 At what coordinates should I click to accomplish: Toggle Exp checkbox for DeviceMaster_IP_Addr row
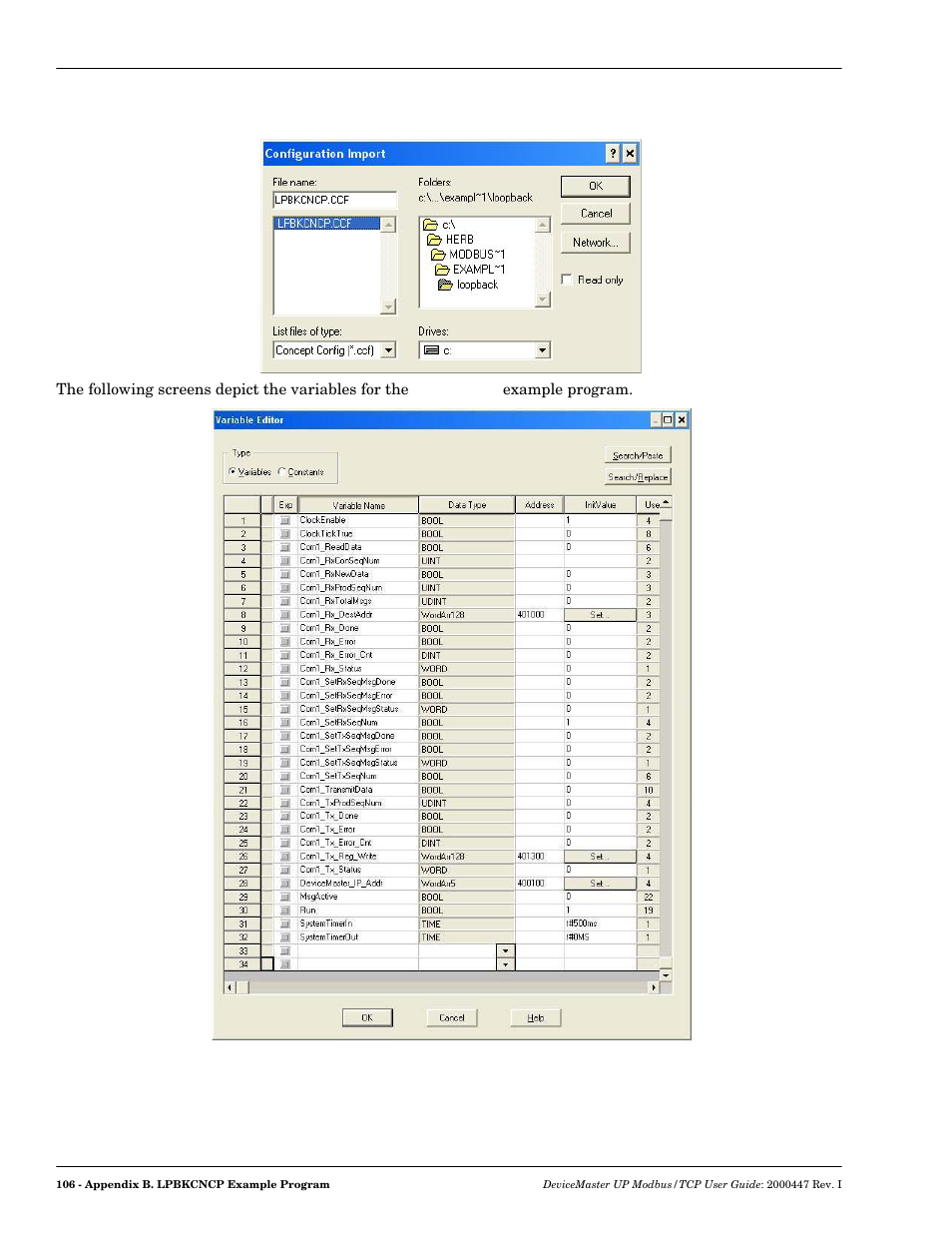click(x=284, y=884)
